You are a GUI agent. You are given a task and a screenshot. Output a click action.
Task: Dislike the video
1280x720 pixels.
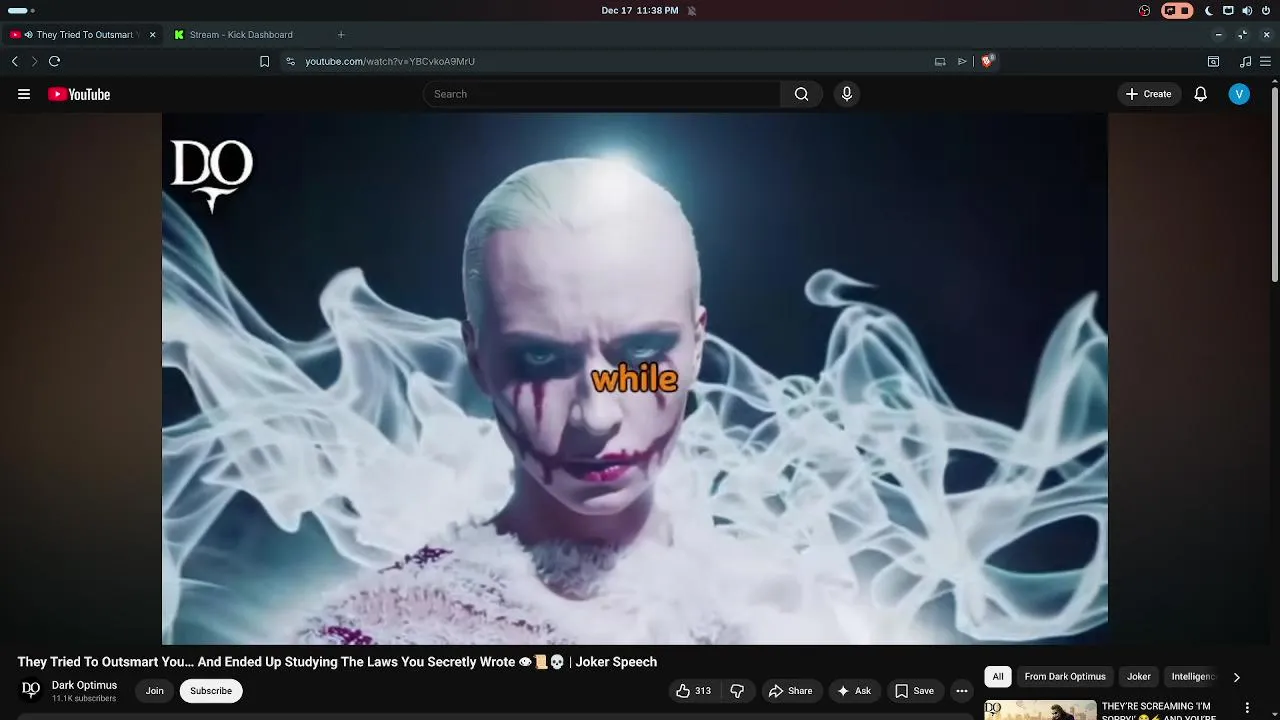coord(737,691)
